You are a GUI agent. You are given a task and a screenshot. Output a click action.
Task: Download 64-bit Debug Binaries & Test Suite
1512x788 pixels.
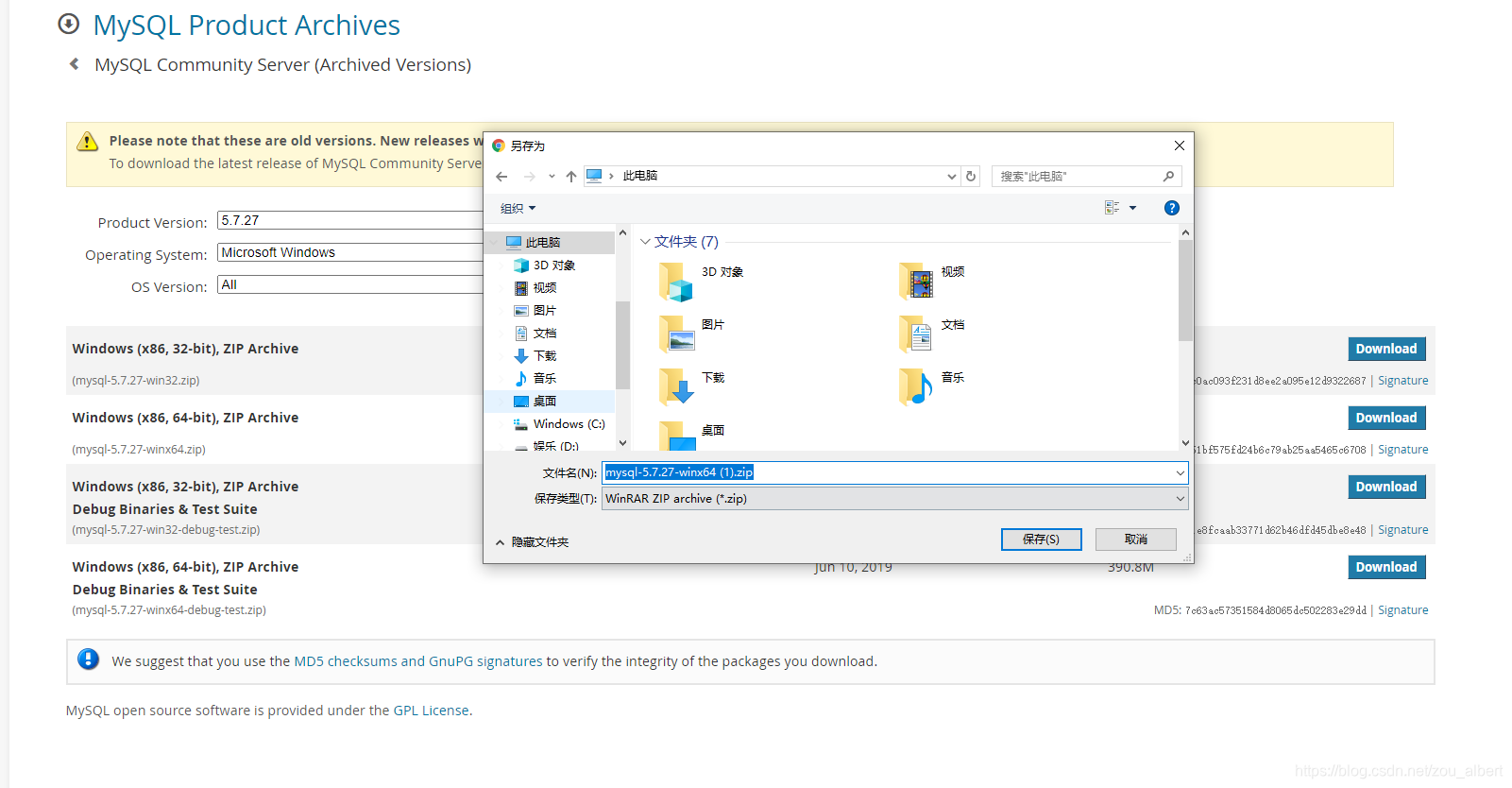point(1386,567)
